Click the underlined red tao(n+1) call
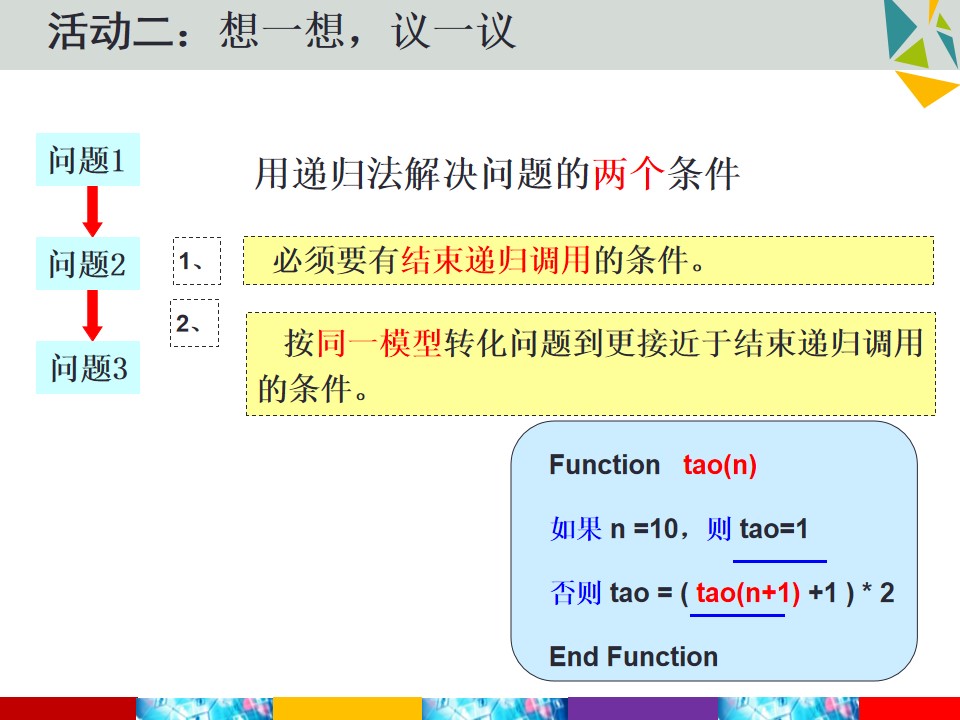The image size is (960, 720). tap(748, 593)
